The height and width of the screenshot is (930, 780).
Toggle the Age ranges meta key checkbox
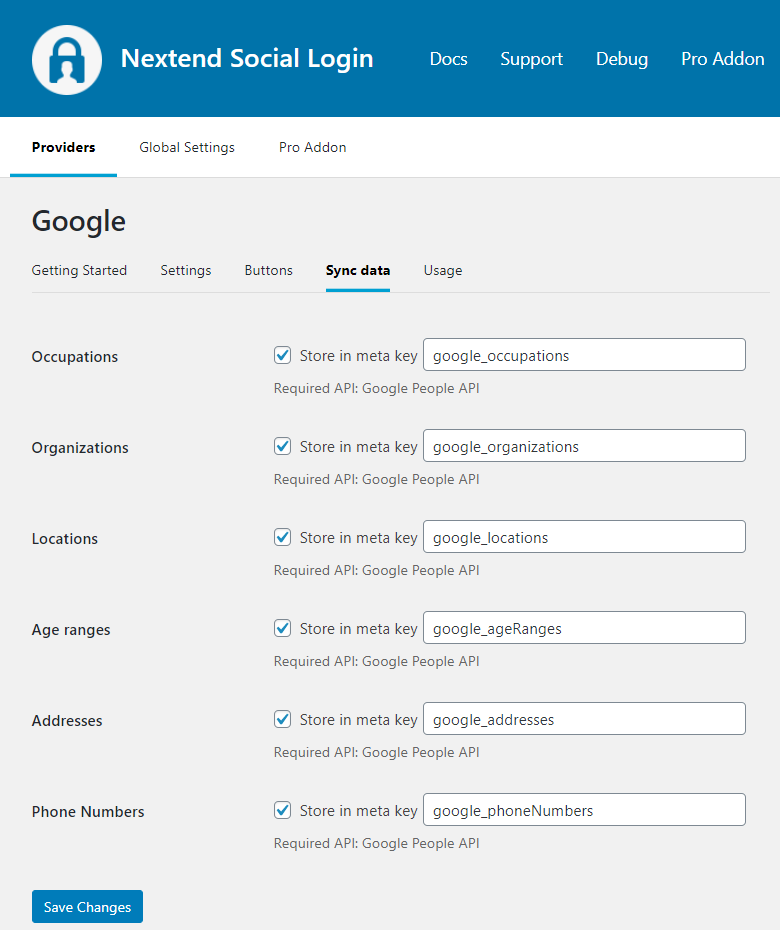tap(283, 628)
